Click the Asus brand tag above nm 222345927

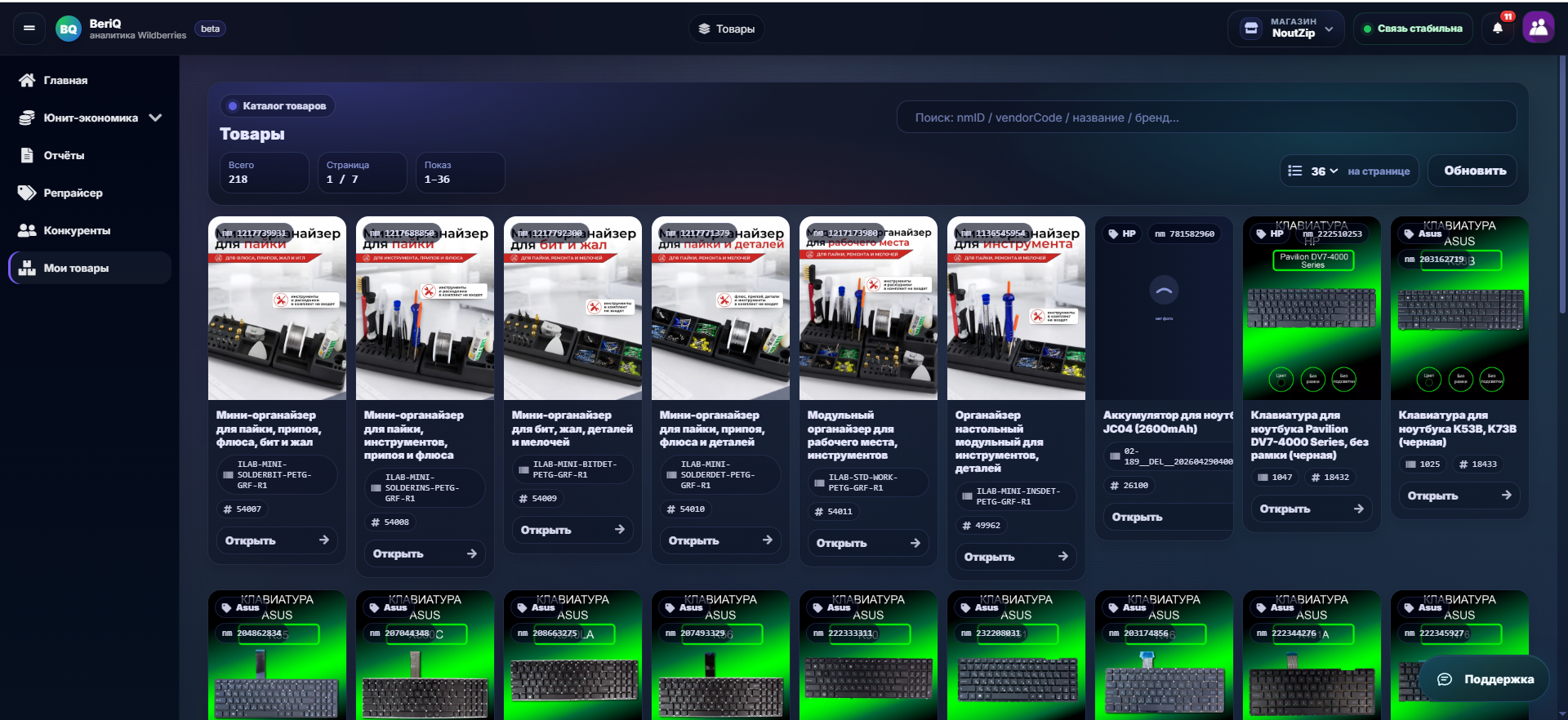(1423, 608)
